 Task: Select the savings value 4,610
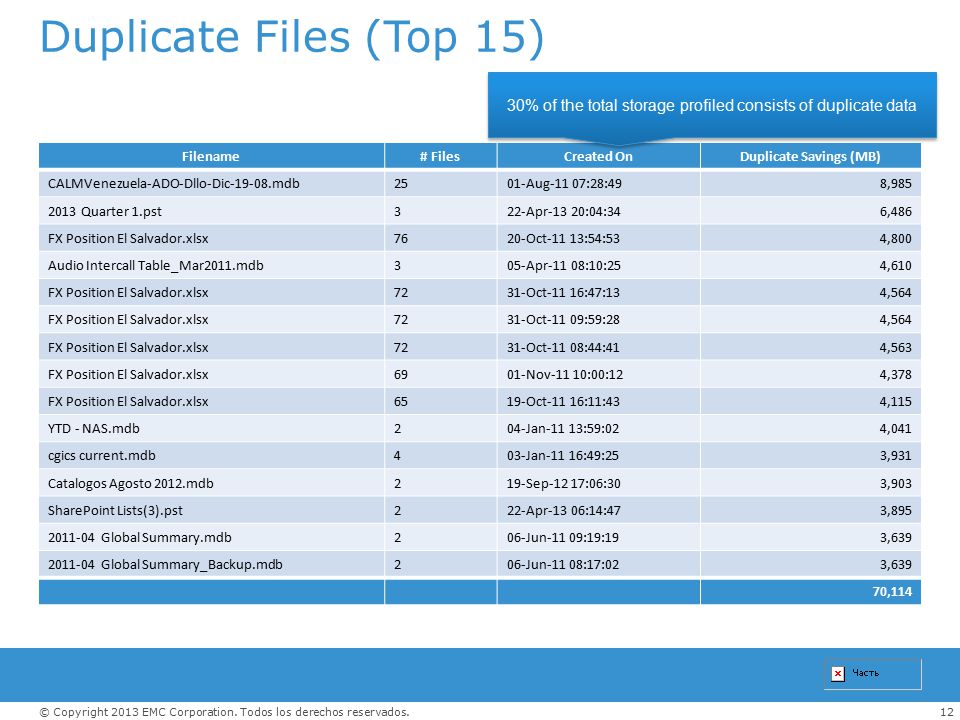click(x=896, y=265)
